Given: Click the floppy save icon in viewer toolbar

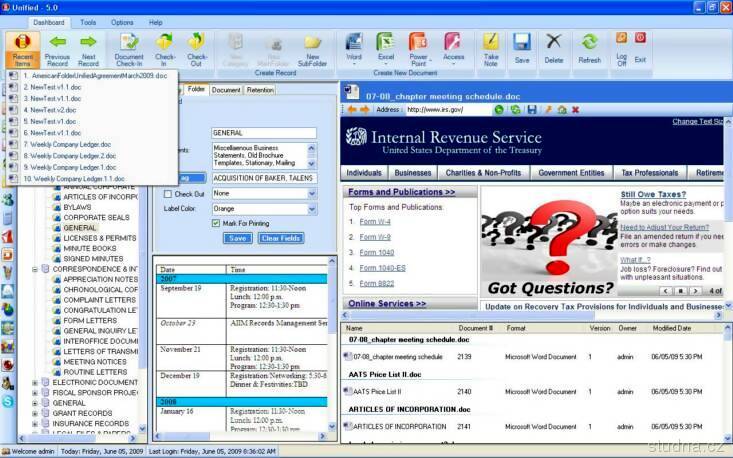Looking at the screenshot, I should (x=532, y=110).
